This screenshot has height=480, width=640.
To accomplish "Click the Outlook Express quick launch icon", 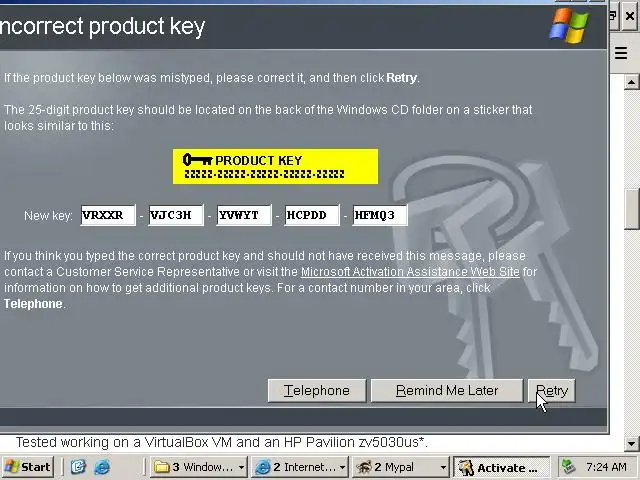I will pos(78,467).
